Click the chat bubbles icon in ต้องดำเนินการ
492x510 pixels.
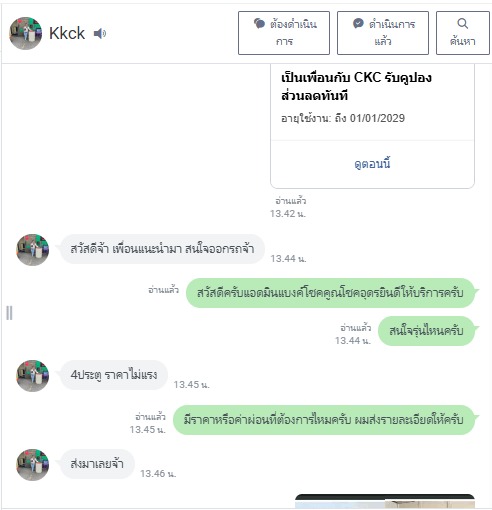[x=259, y=24]
